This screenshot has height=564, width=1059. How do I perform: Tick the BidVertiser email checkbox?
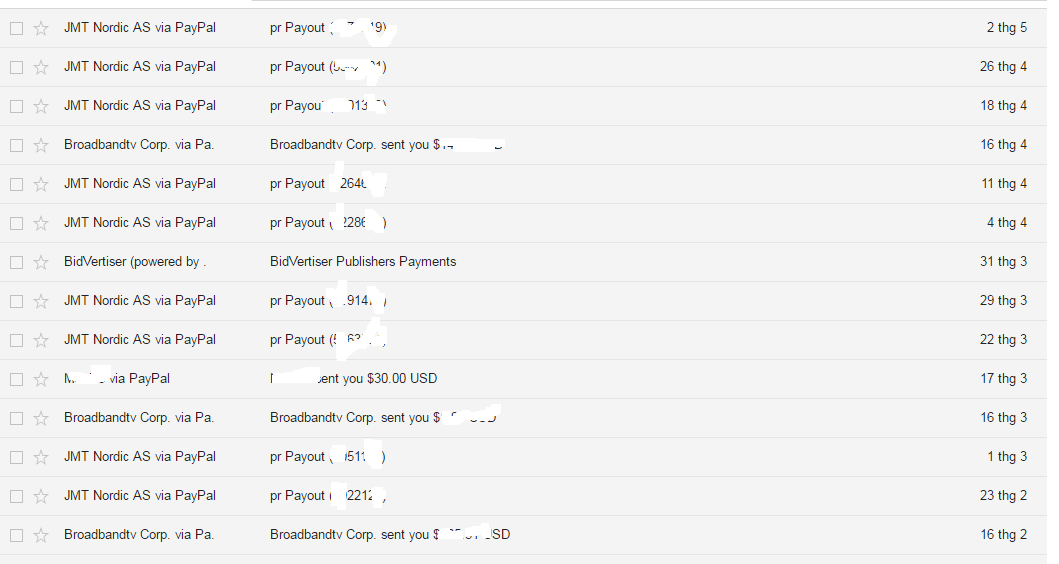16,262
